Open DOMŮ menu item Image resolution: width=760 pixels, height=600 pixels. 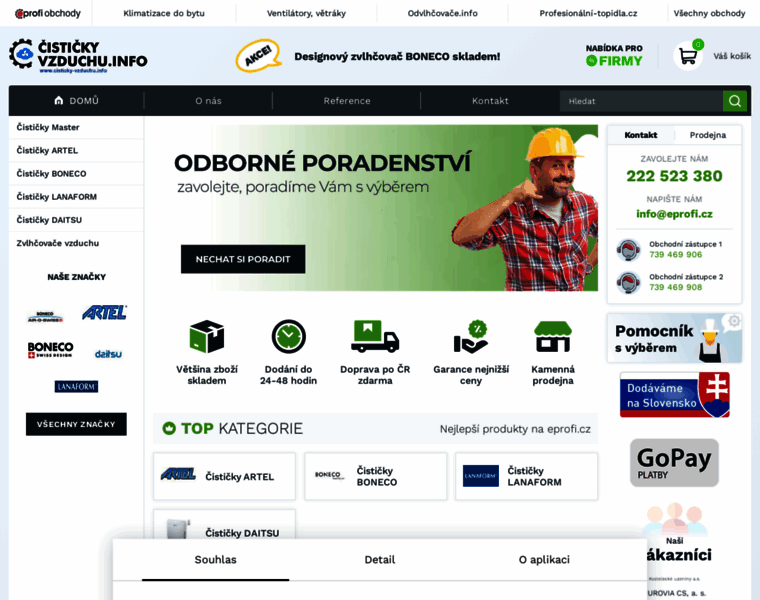[x=76, y=100]
